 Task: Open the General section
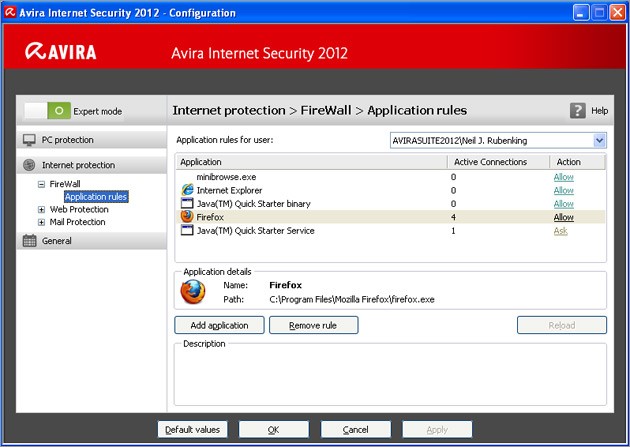(x=91, y=241)
